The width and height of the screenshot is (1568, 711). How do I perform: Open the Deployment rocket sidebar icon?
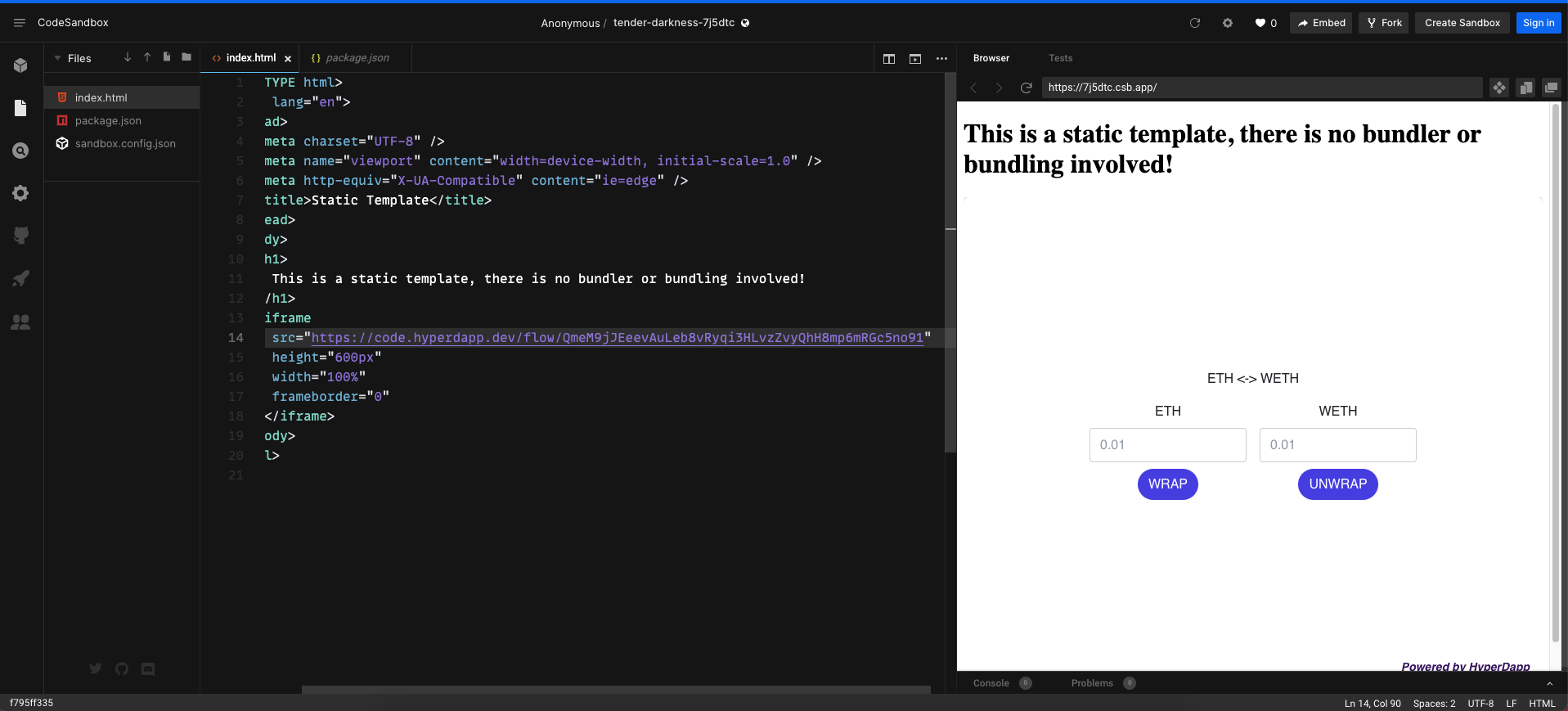coord(21,278)
